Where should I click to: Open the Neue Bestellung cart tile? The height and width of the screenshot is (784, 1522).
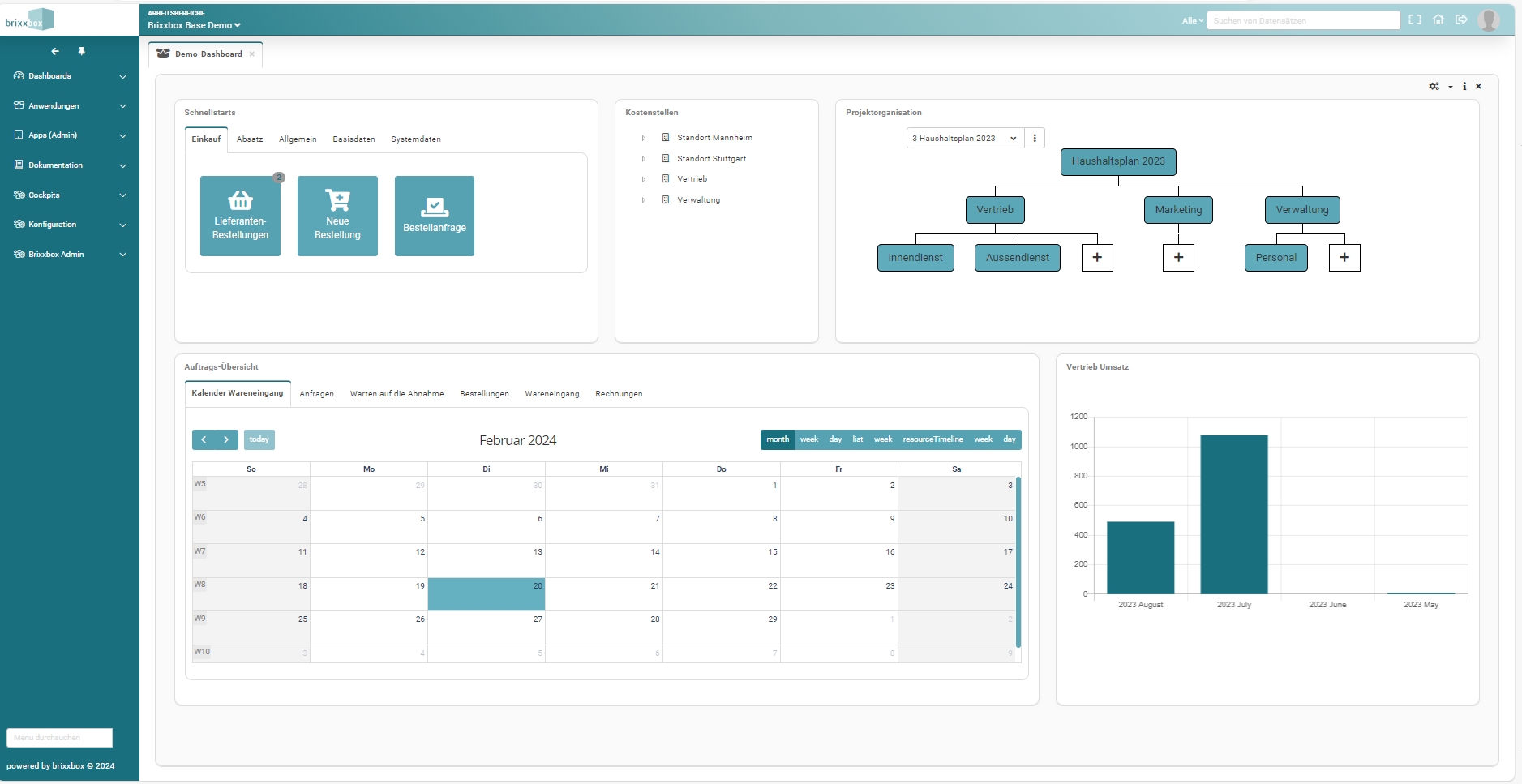pos(337,216)
